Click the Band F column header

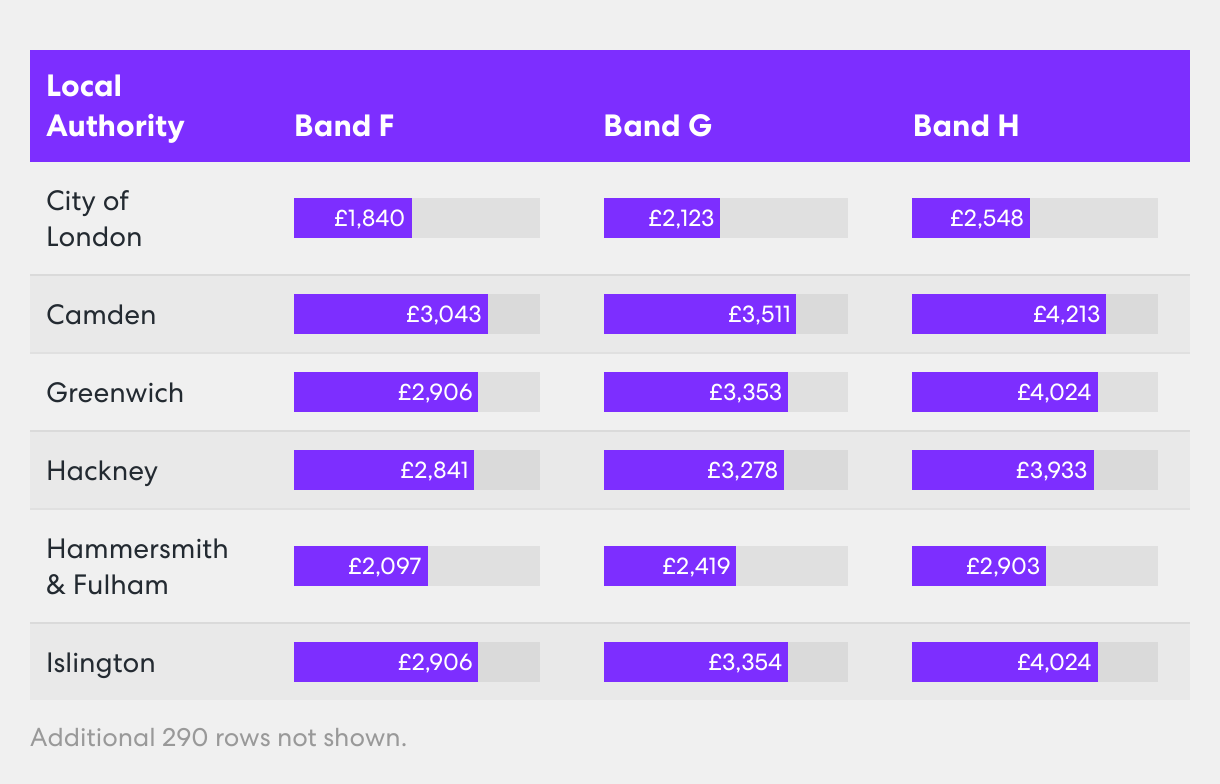coord(344,126)
